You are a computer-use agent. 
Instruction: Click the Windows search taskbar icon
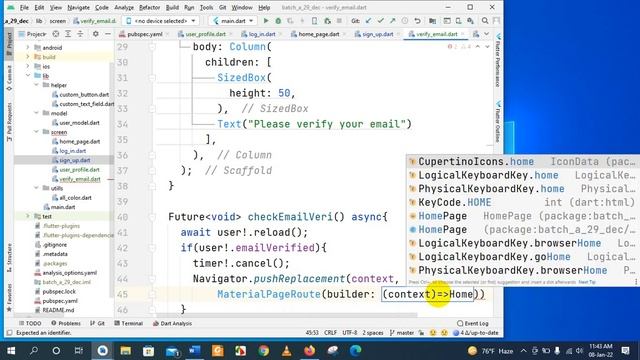click(34, 350)
